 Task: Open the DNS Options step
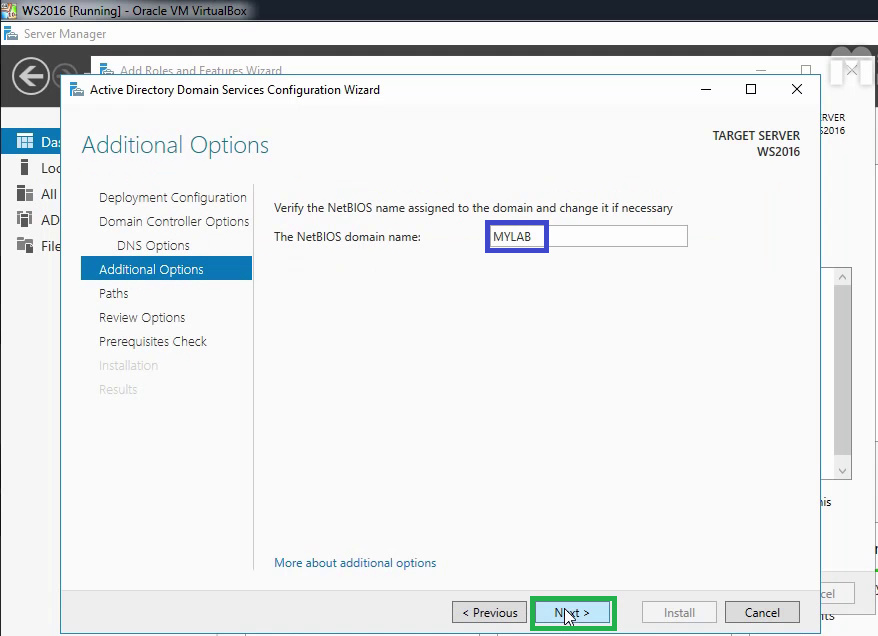[153, 246]
